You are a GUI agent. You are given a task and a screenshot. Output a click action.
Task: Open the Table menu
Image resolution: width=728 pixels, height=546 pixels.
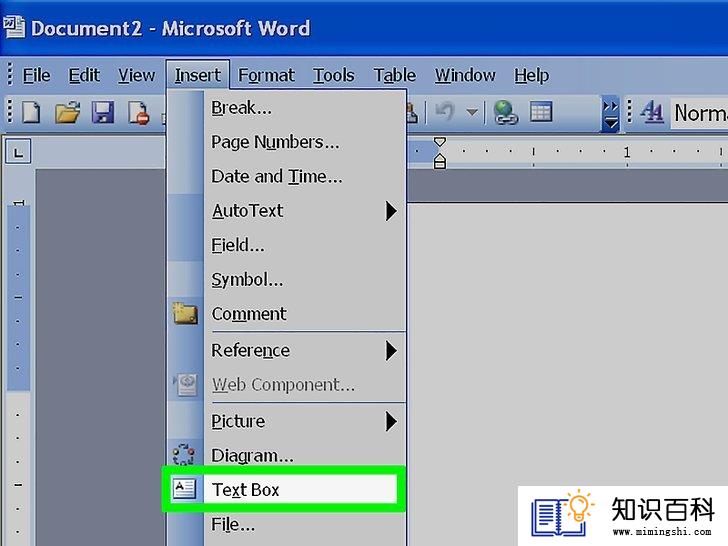[395, 75]
